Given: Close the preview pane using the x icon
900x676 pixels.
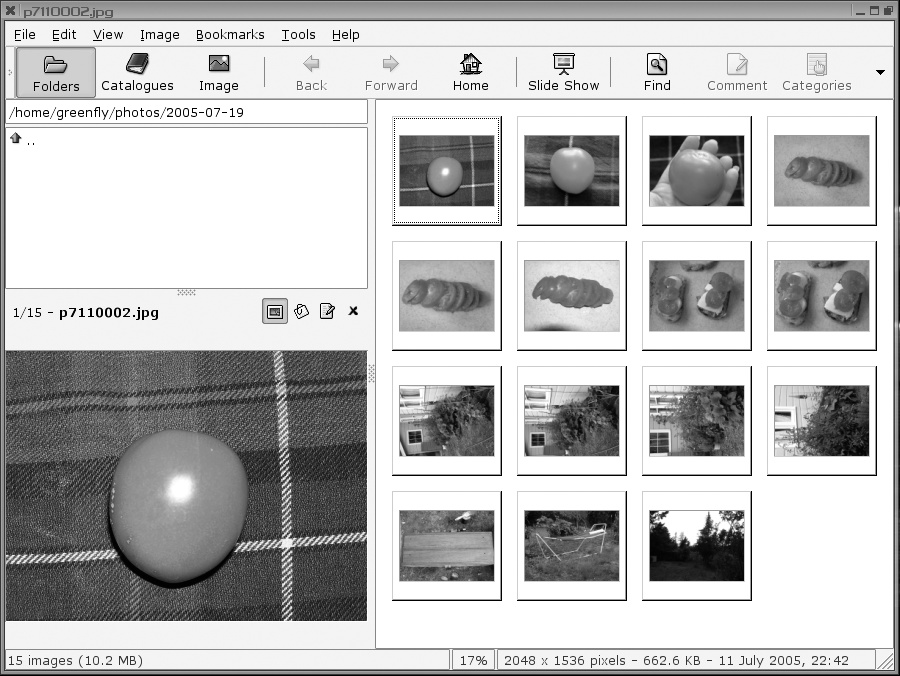Looking at the screenshot, I should click(x=352, y=311).
